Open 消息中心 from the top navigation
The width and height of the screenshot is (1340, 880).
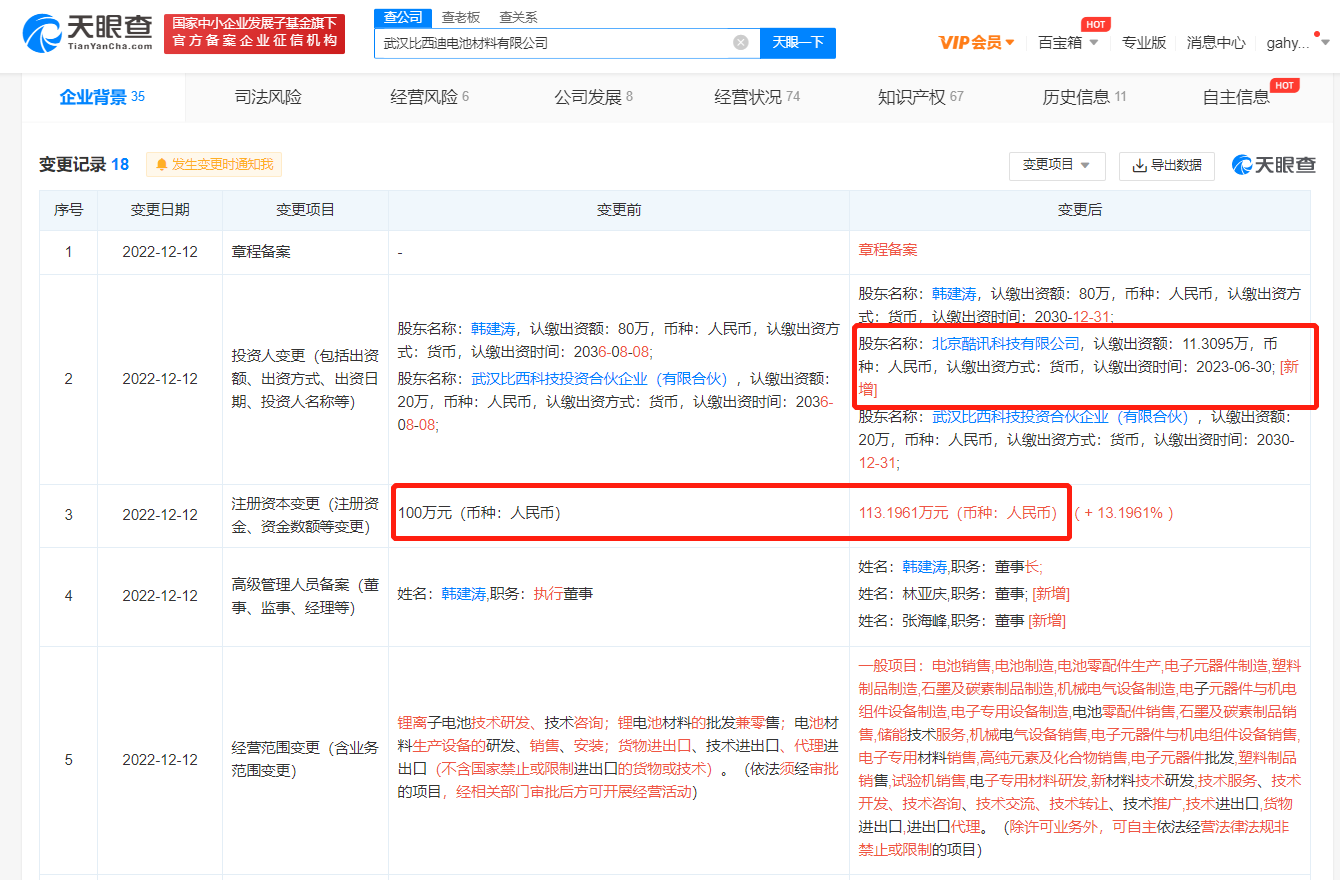(x=1216, y=44)
